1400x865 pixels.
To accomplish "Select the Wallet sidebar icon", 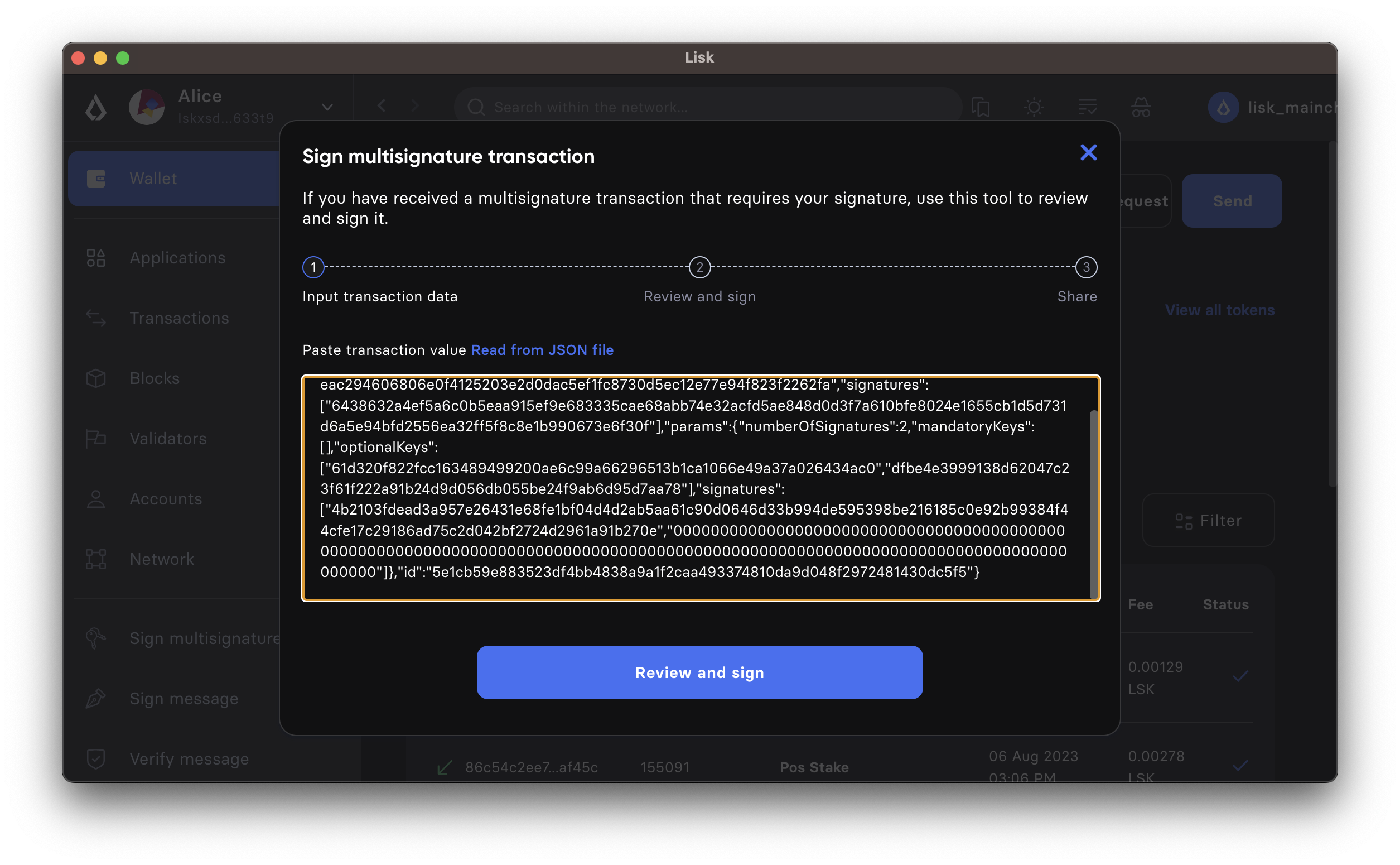I will point(97,179).
